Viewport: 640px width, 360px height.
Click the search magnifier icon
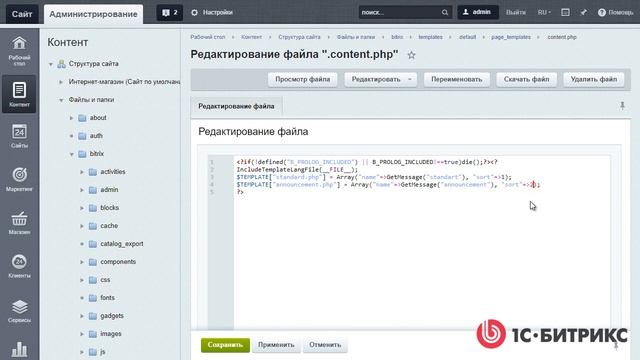[x=444, y=13]
